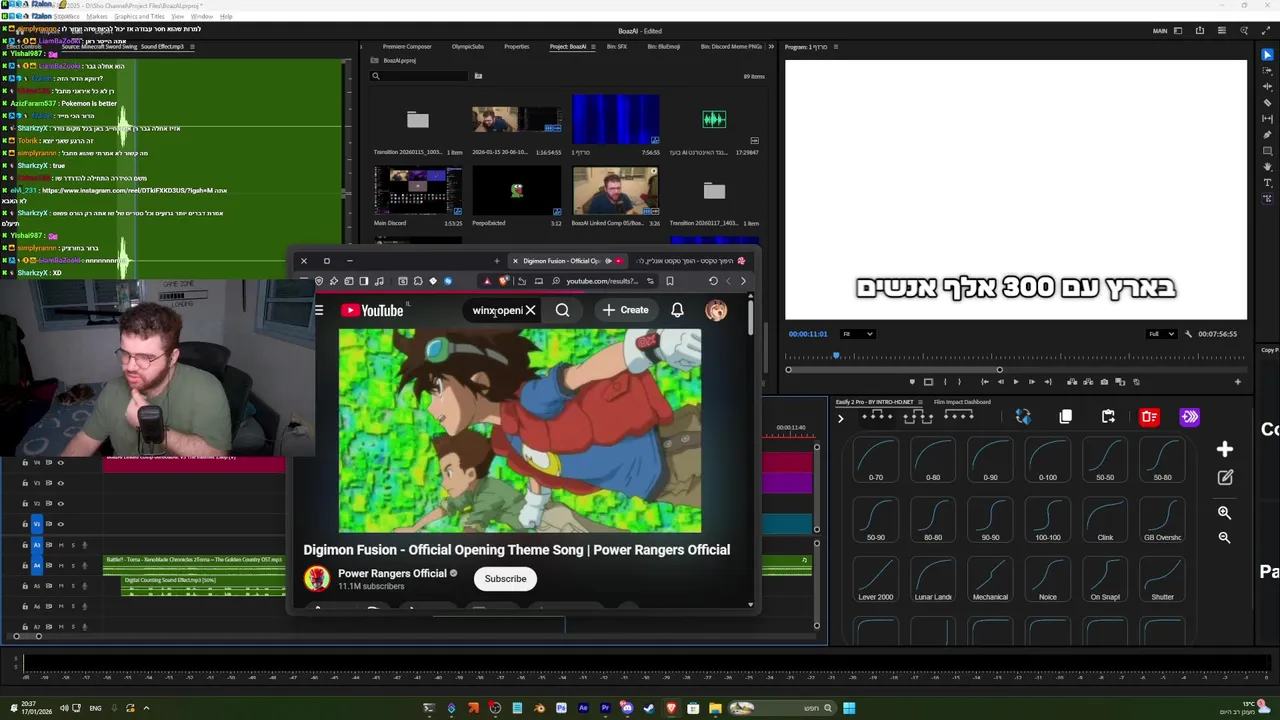Open the YouTube hamburger guide menu
This screenshot has width=1280, height=720.
(319, 310)
